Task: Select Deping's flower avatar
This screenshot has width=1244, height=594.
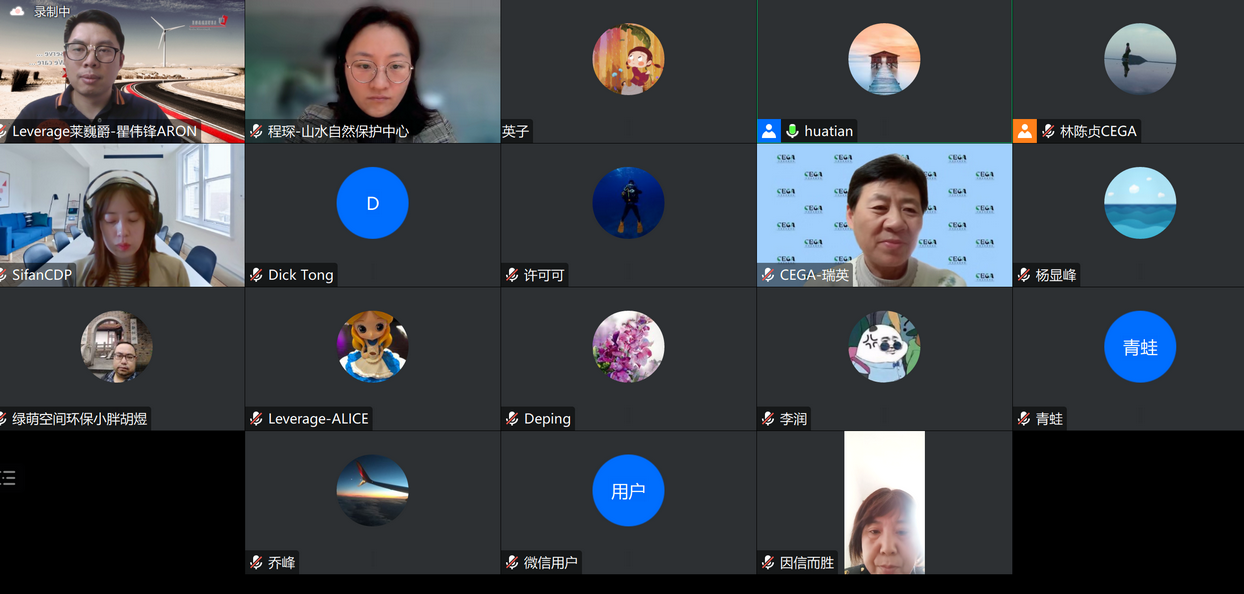Action: coord(628,347)
